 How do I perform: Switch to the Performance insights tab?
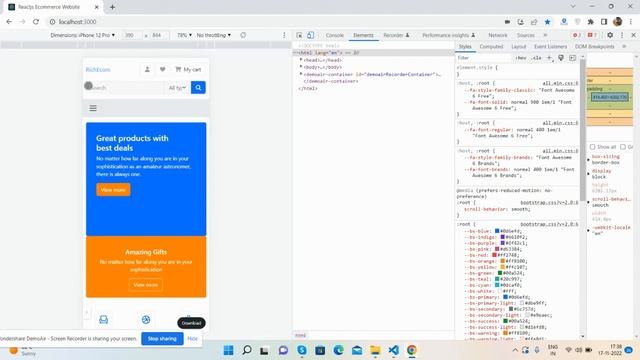[x=449, y=35]
